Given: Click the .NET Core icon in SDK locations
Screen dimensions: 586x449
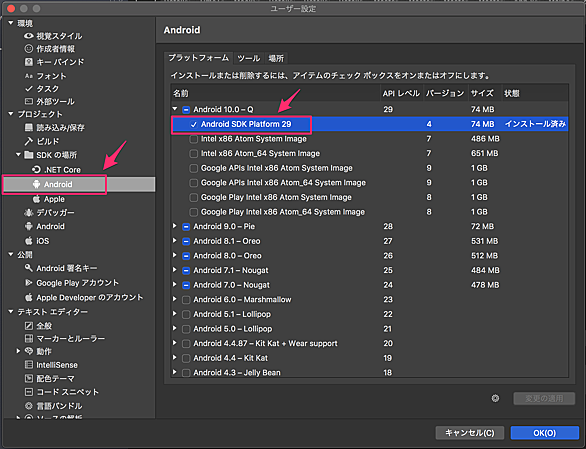Looking at the screenshot, I should (36, 169).
